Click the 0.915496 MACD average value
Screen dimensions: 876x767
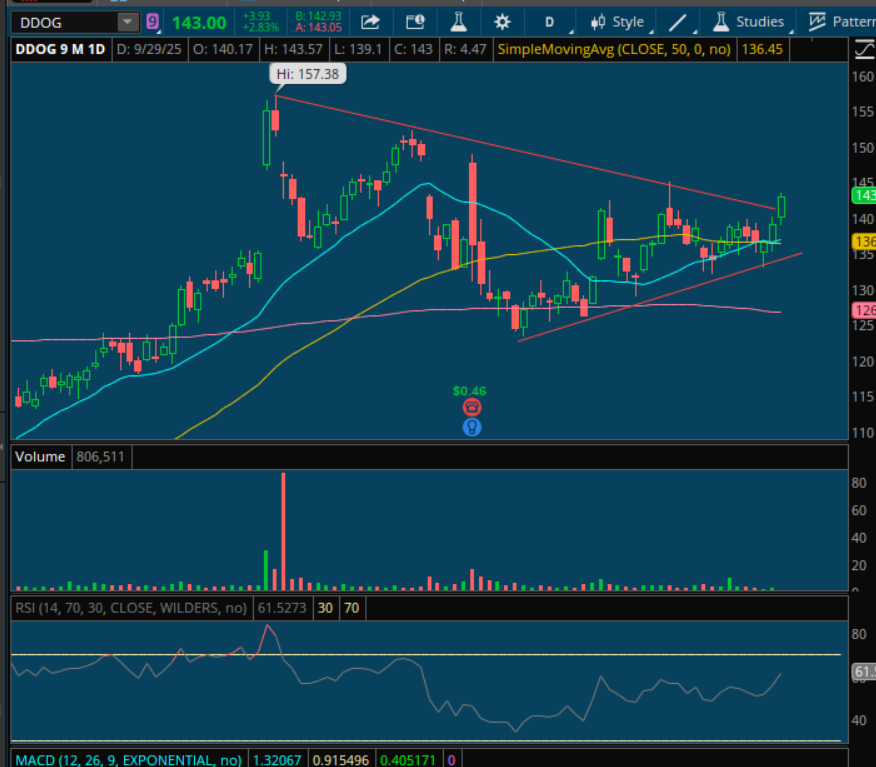point(341,760)
